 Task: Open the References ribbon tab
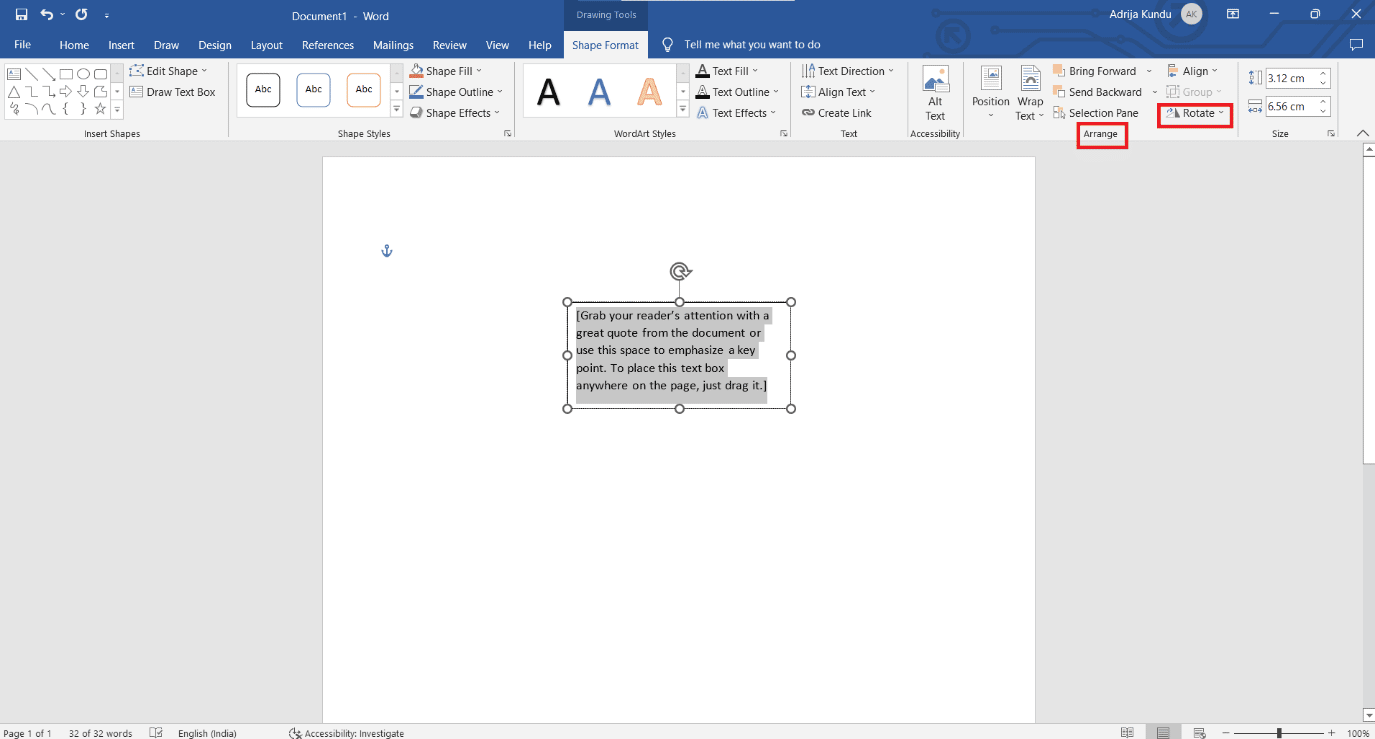point(328,44)
